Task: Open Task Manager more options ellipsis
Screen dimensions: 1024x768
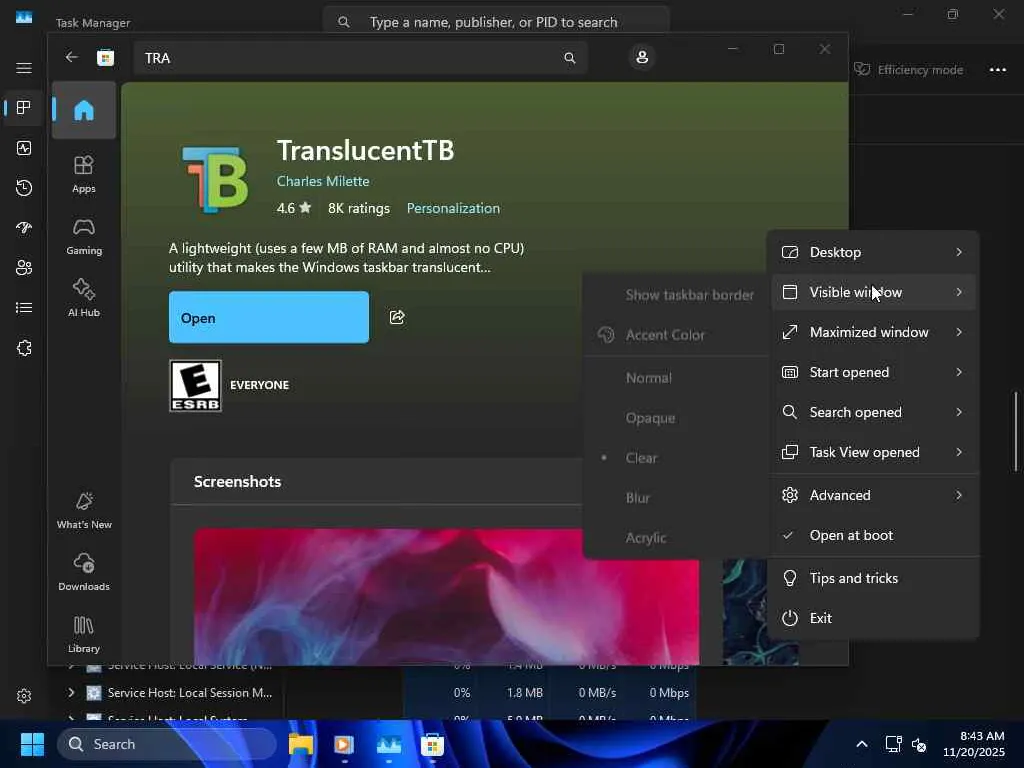Action: (997, 70)
